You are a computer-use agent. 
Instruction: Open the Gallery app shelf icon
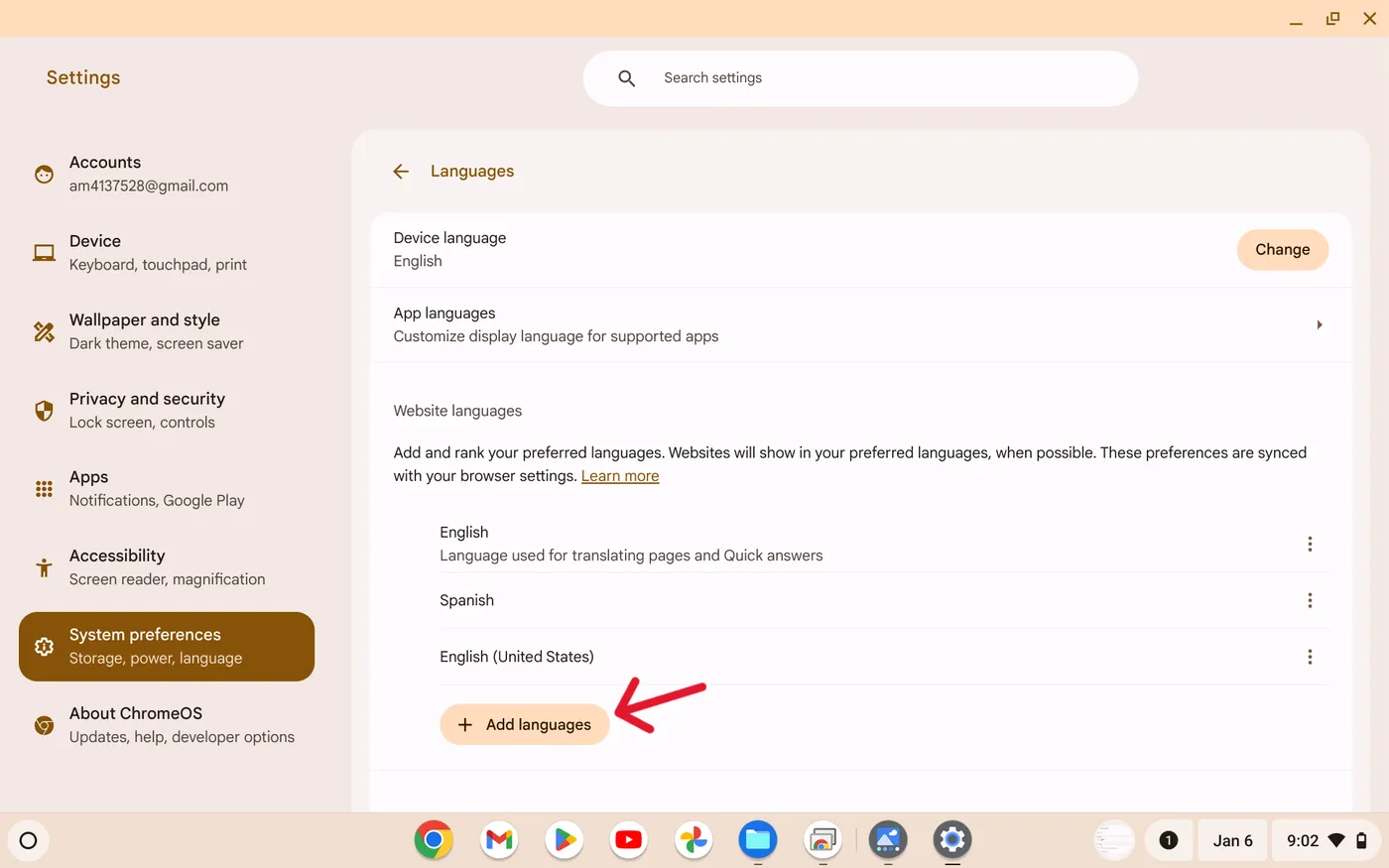pos(888,840)
